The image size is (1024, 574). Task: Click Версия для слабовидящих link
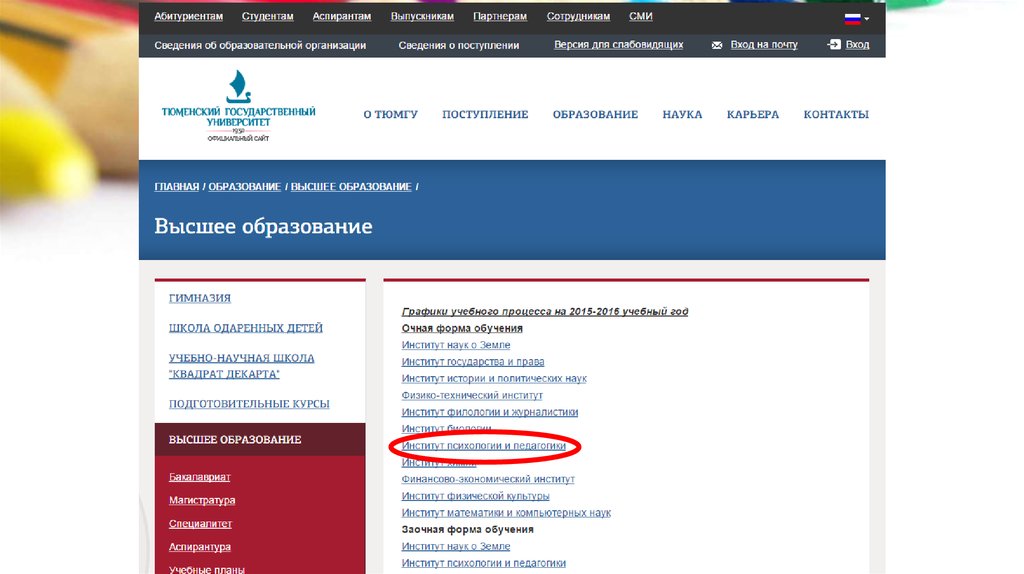618,45
